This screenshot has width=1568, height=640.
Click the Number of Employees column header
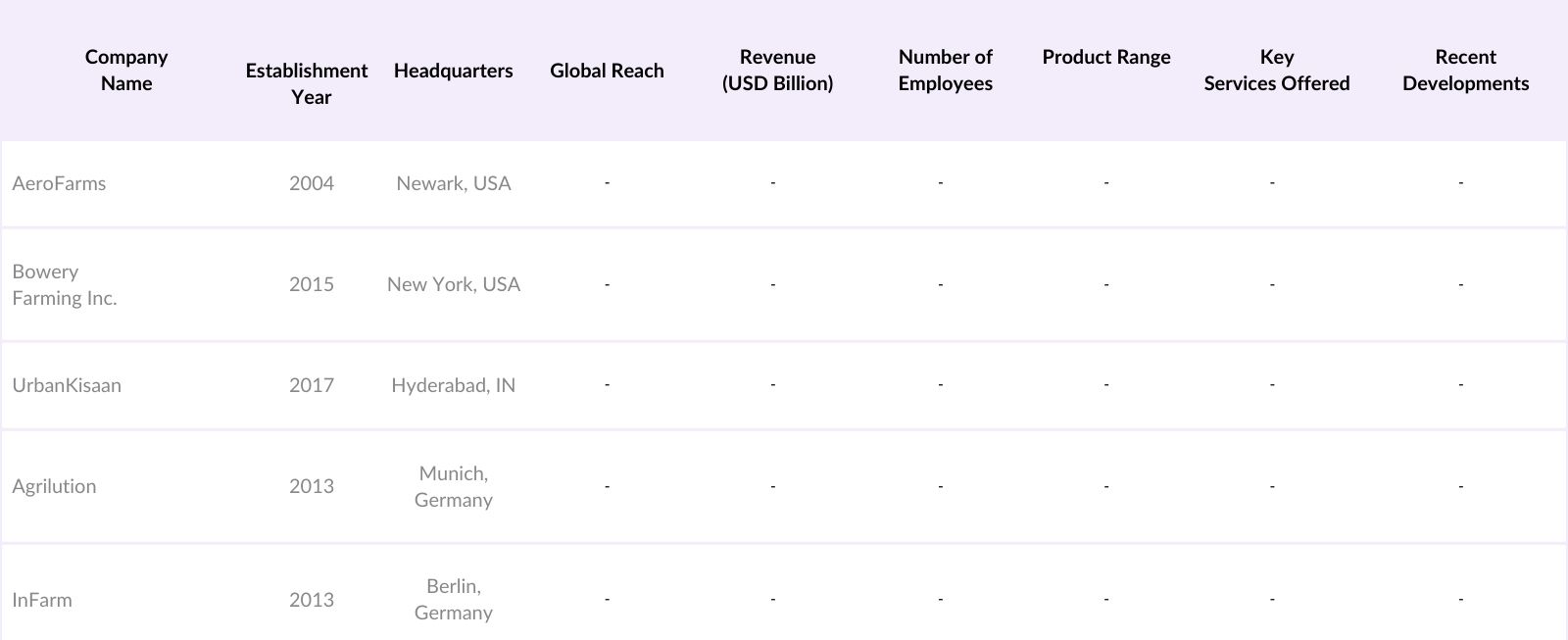[x=946, y=70]
